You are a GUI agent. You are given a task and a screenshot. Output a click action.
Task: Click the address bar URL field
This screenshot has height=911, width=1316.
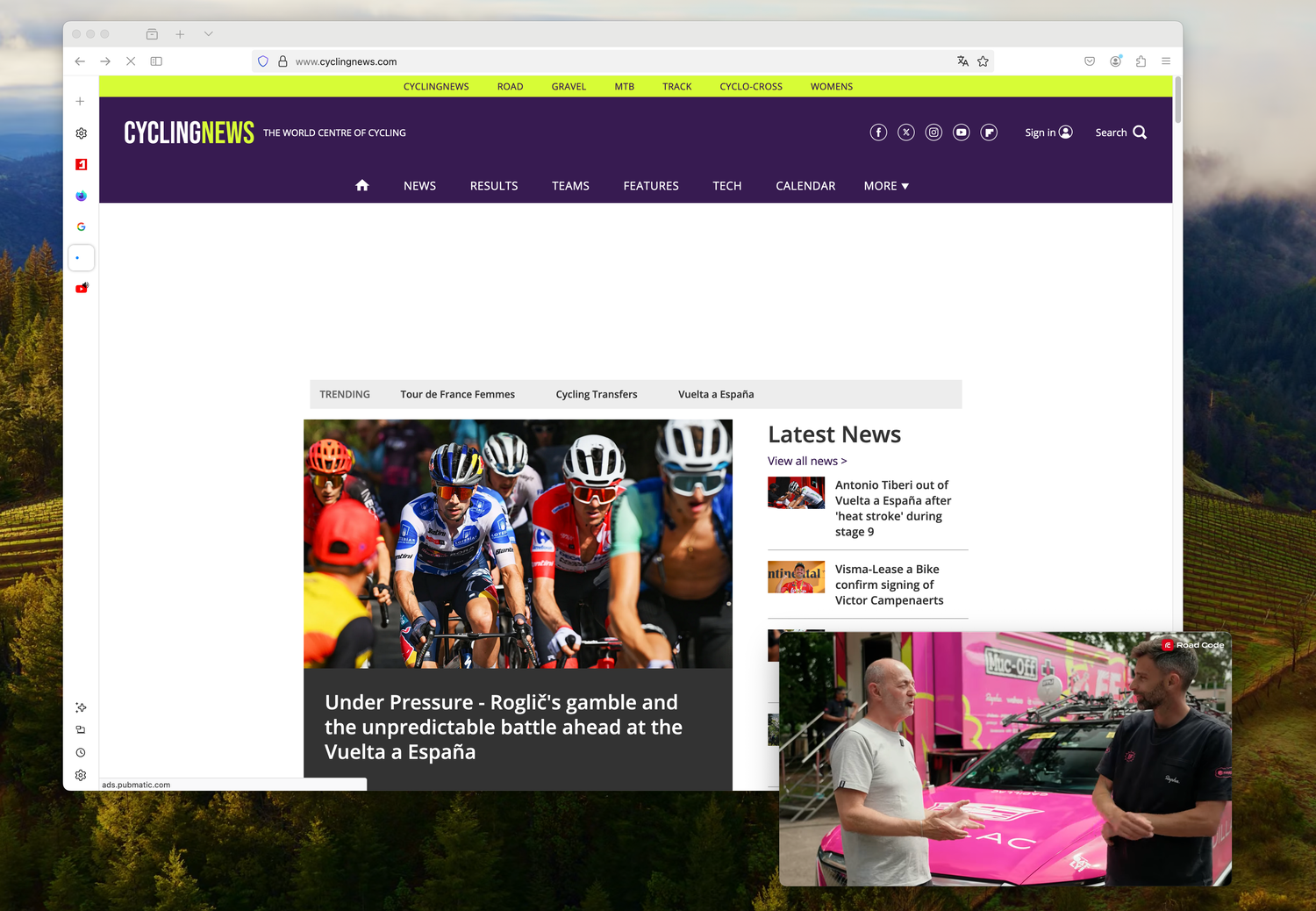pyautogui.click(x=623, y=61)
